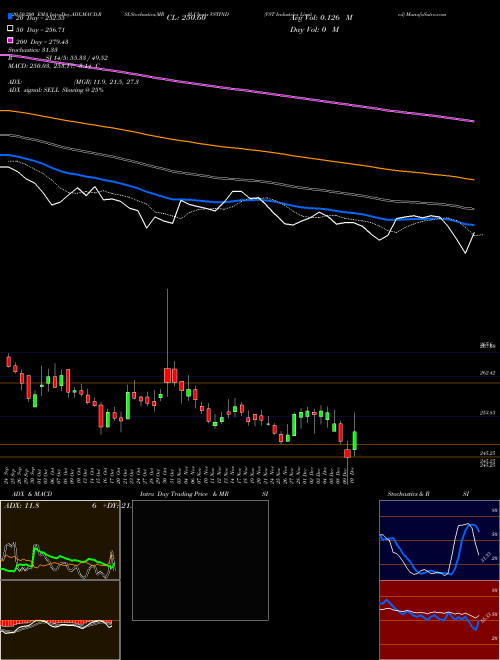Click the tall-wick red candle with highest spike
The width and height of the screenshot is (500, 660).
(167, 375)
